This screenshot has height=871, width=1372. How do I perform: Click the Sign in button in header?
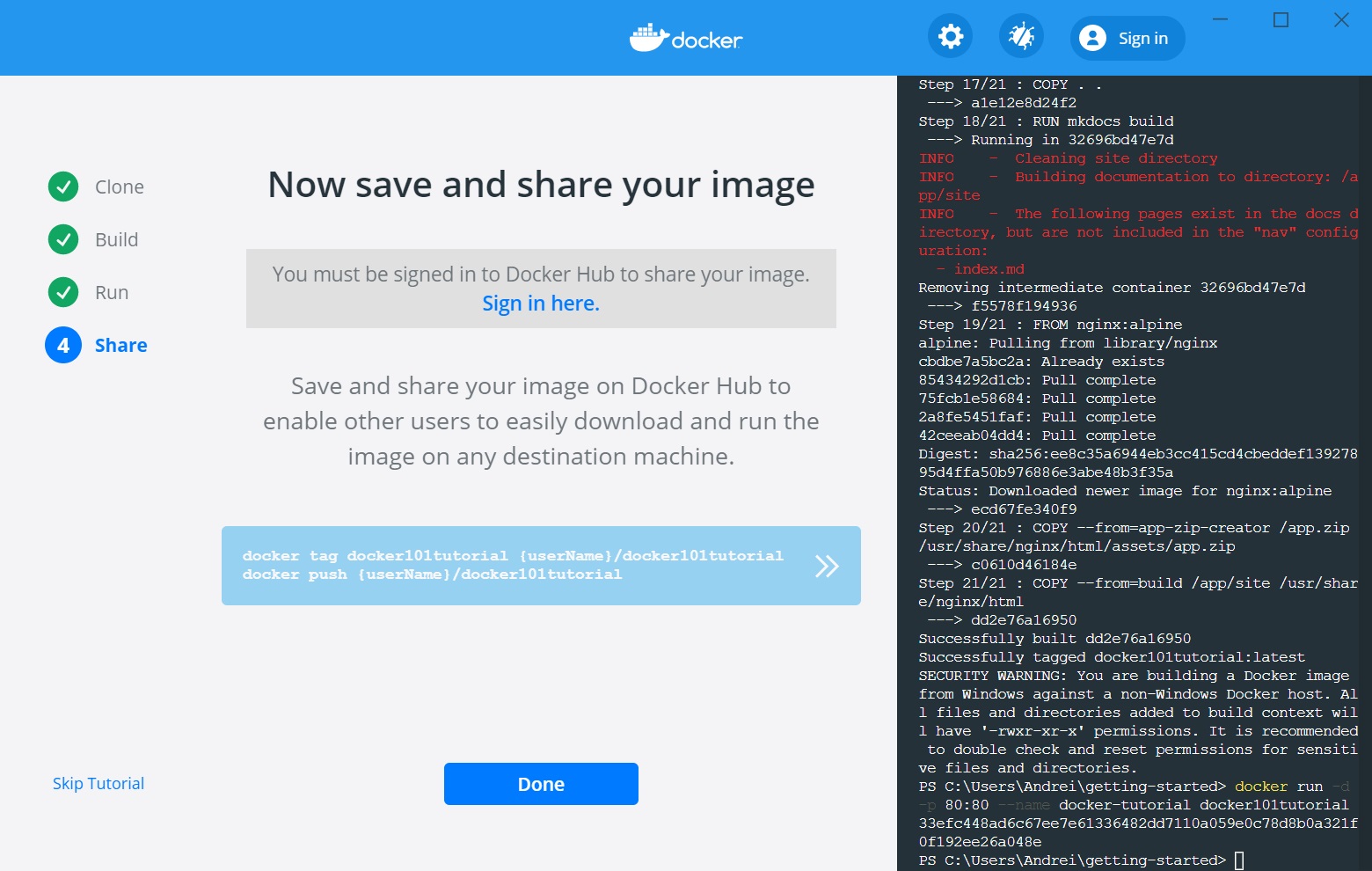[1128, 38]
